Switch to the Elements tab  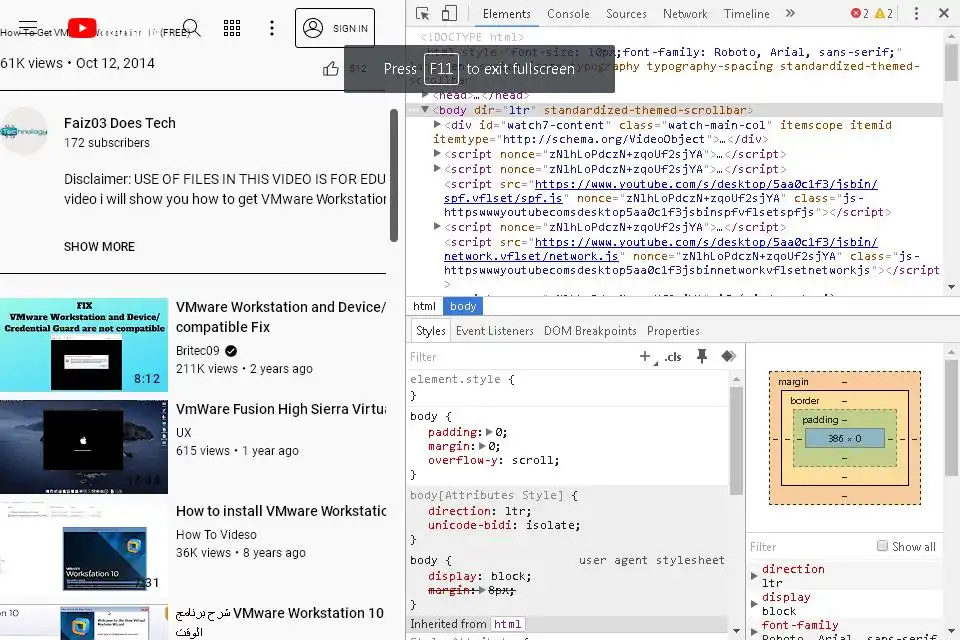(506, 13)
